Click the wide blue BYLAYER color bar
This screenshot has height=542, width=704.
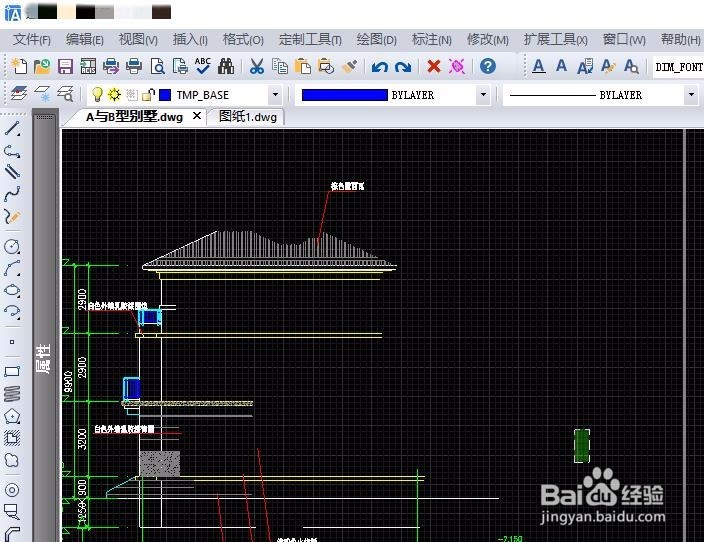pos(344,95)
